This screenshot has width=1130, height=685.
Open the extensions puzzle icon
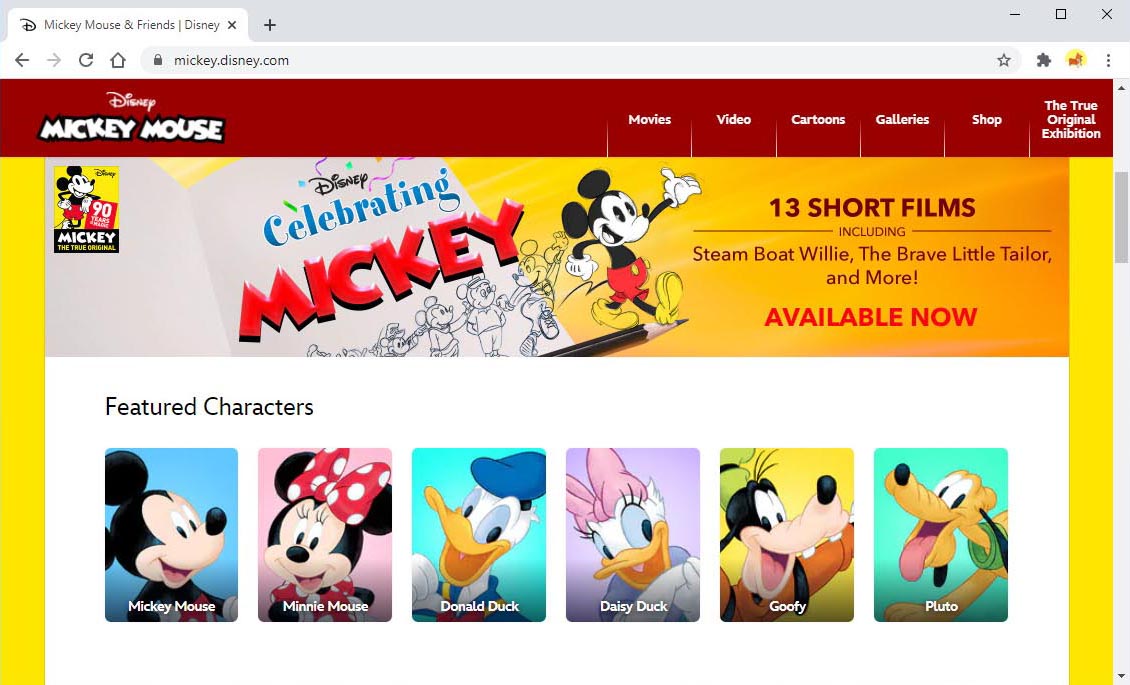tap(1044, 61)
